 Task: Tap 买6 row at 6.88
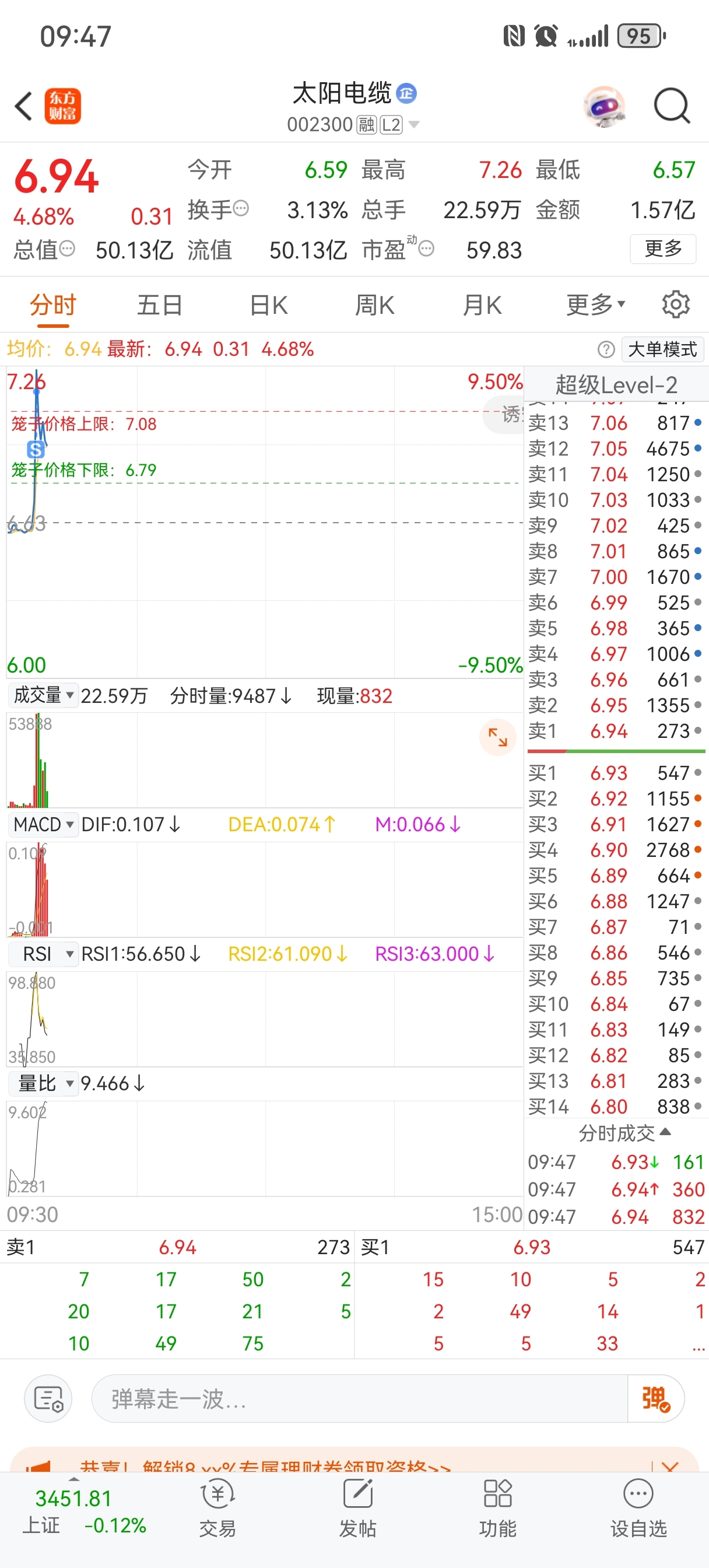coord(616,901)
